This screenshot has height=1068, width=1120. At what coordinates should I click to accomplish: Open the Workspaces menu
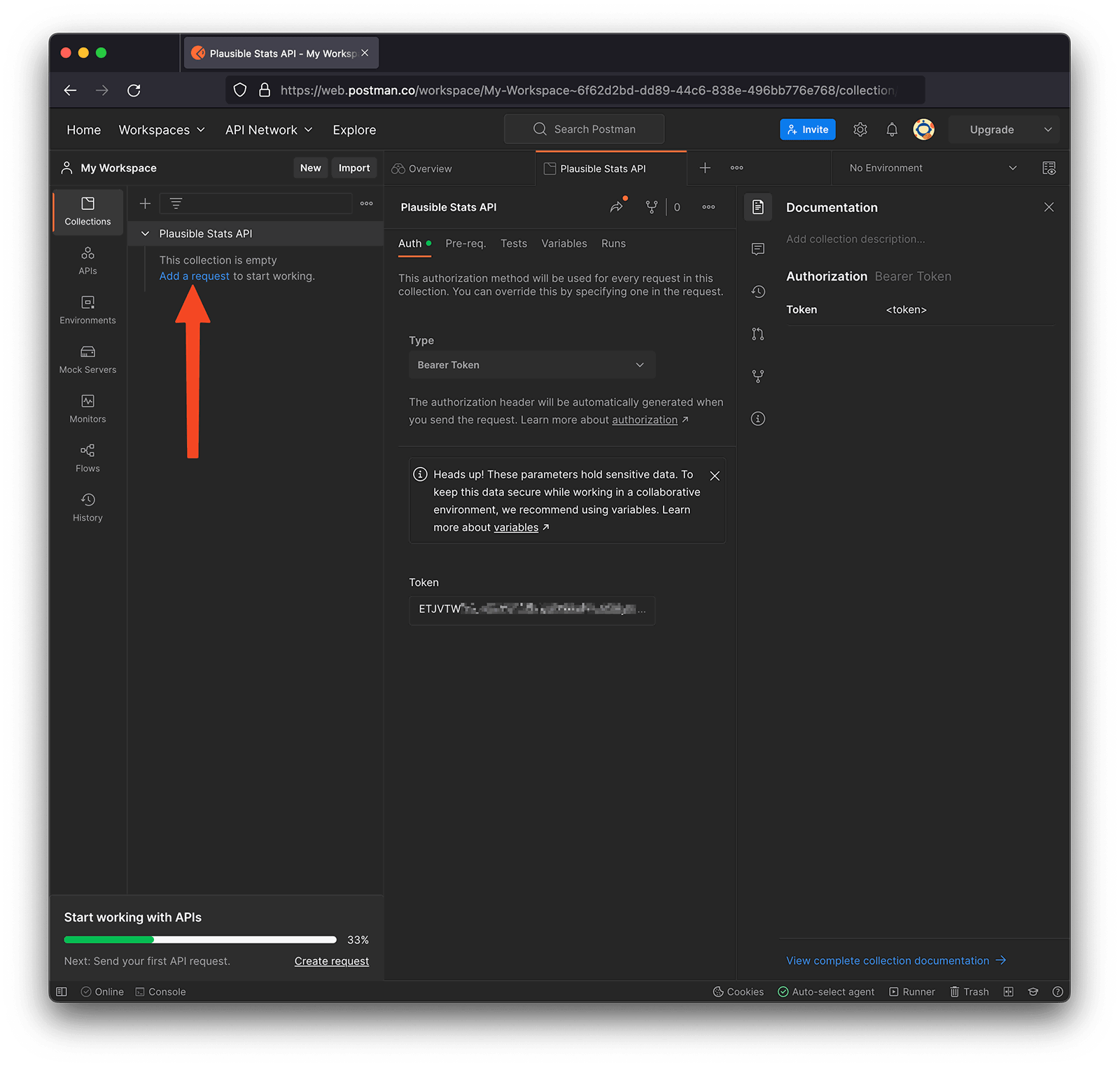tap(161, 130)
